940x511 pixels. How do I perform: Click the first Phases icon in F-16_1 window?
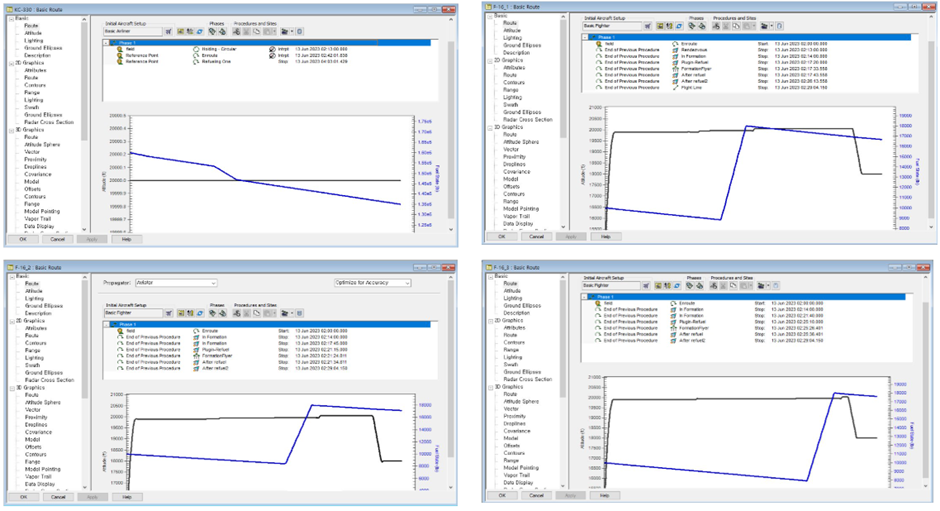691,26
